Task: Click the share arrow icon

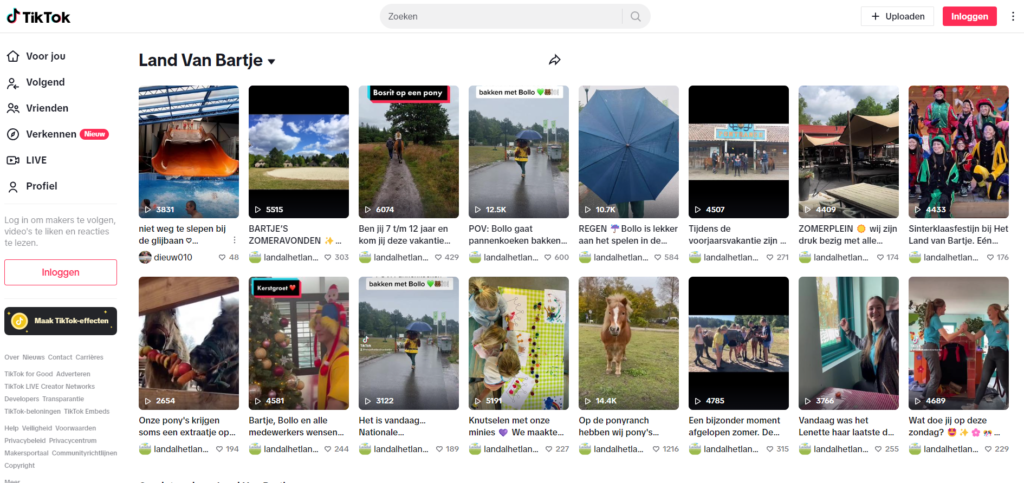Action: (554, 60)
